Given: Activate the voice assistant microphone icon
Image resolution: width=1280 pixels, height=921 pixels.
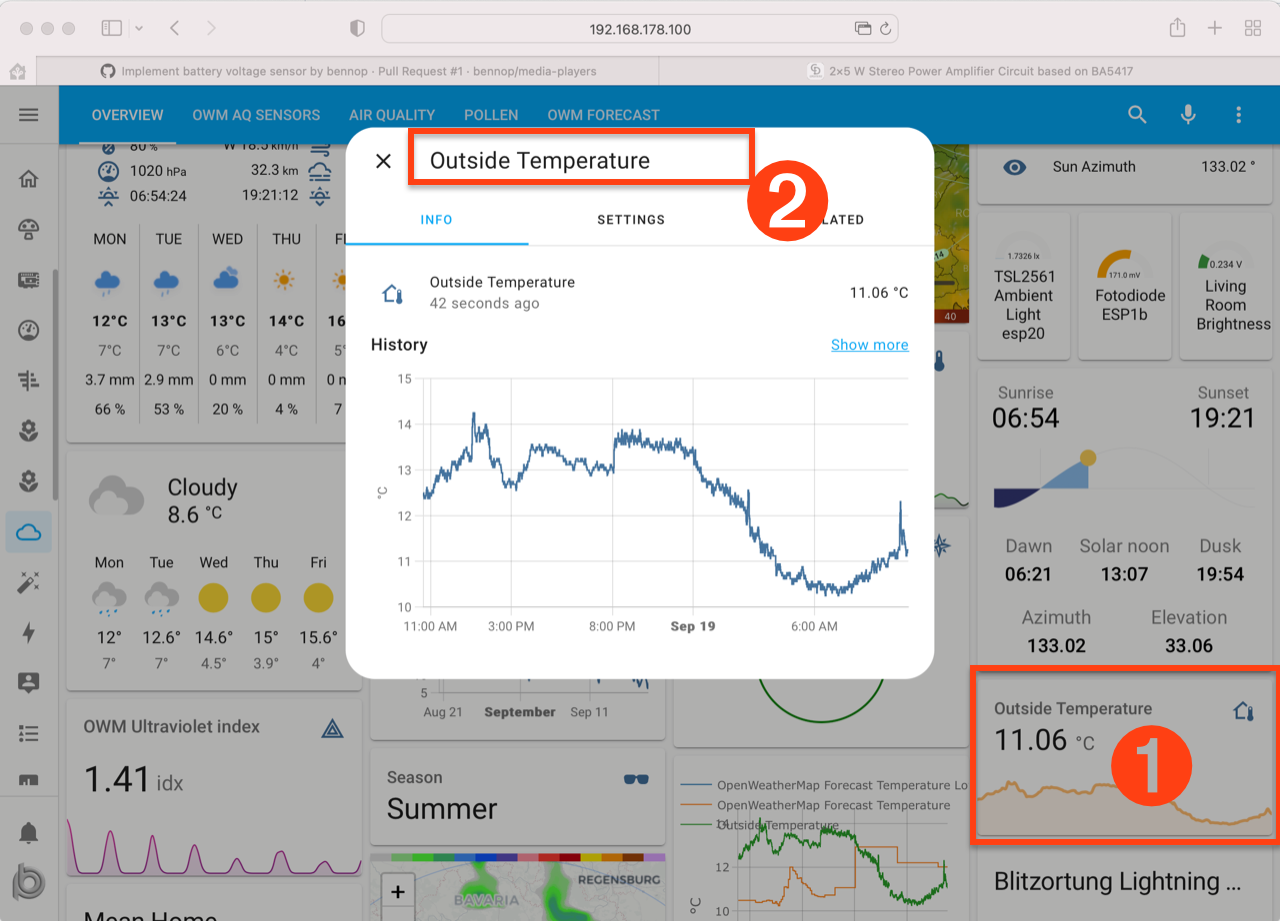Looking at the screenshot, I should [x=1188, y=114].
